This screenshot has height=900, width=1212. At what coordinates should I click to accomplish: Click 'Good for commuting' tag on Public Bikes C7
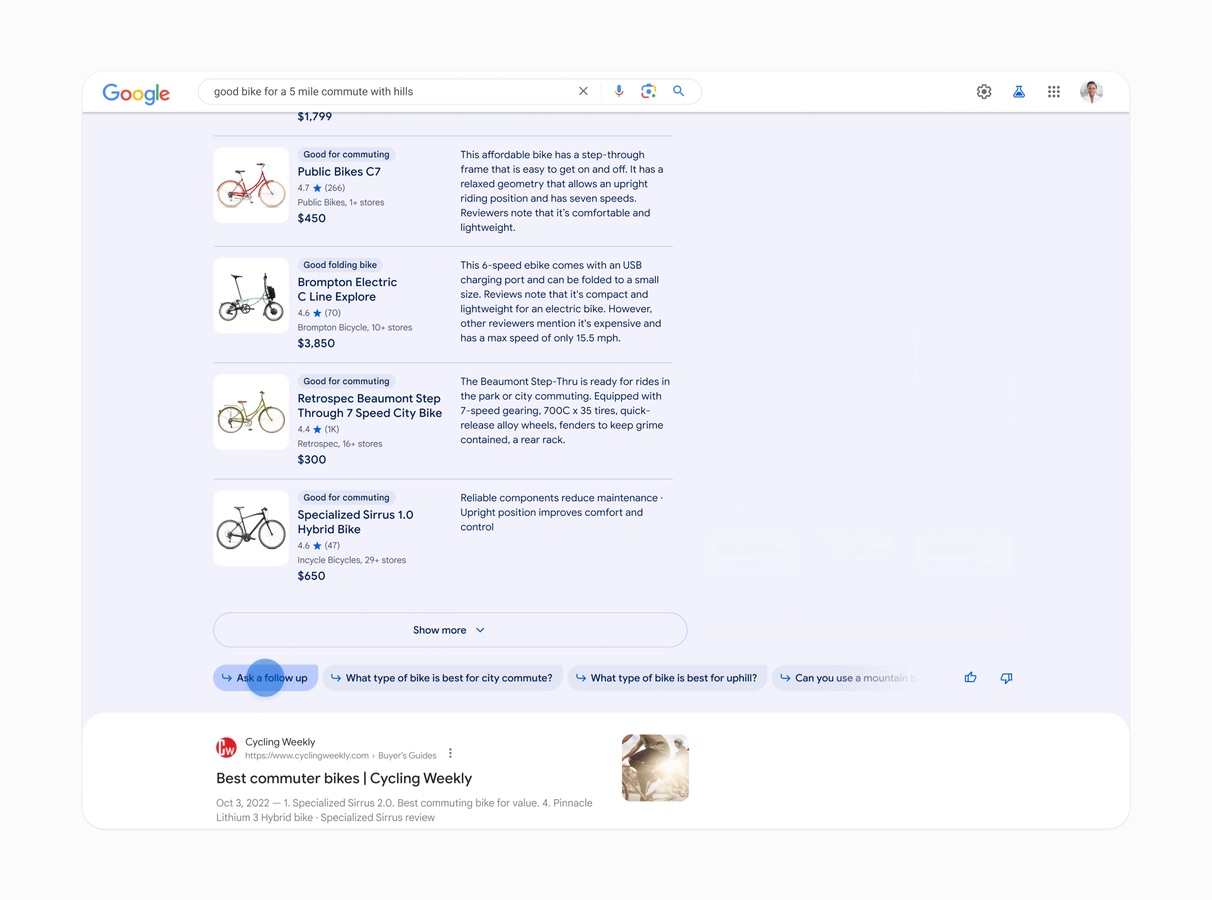(346, 154)
